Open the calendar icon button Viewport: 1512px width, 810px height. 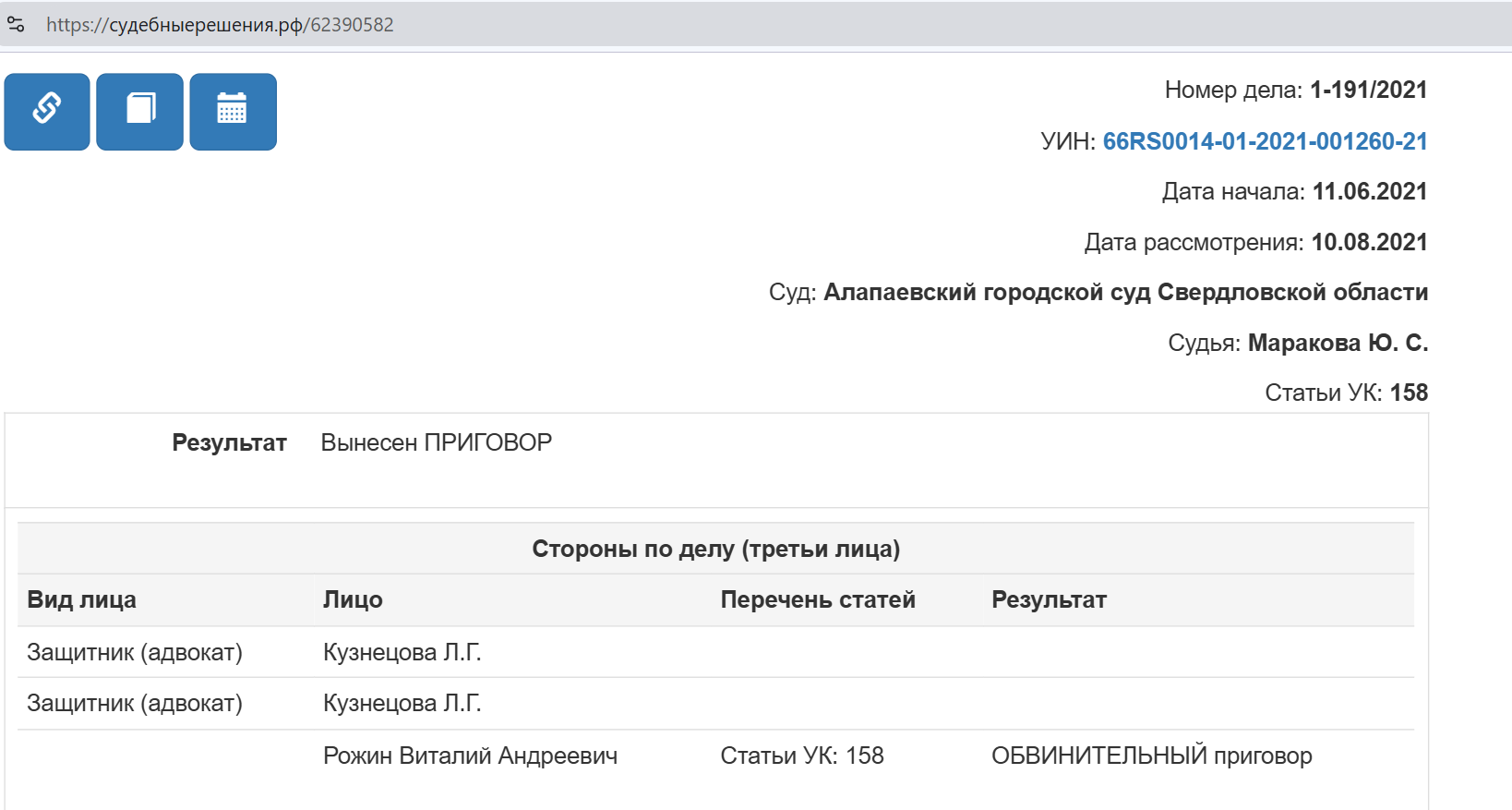(x=233, y=112)
